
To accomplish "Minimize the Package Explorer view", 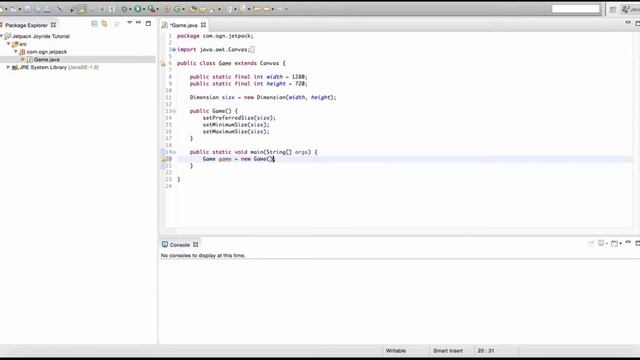I will click(138, 22).
